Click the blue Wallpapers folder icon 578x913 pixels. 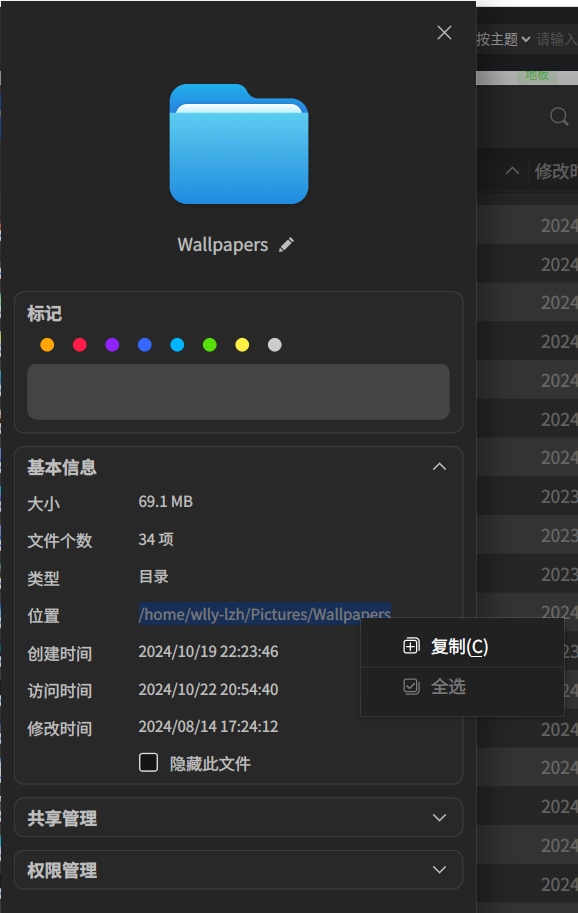tap(239, 144)
